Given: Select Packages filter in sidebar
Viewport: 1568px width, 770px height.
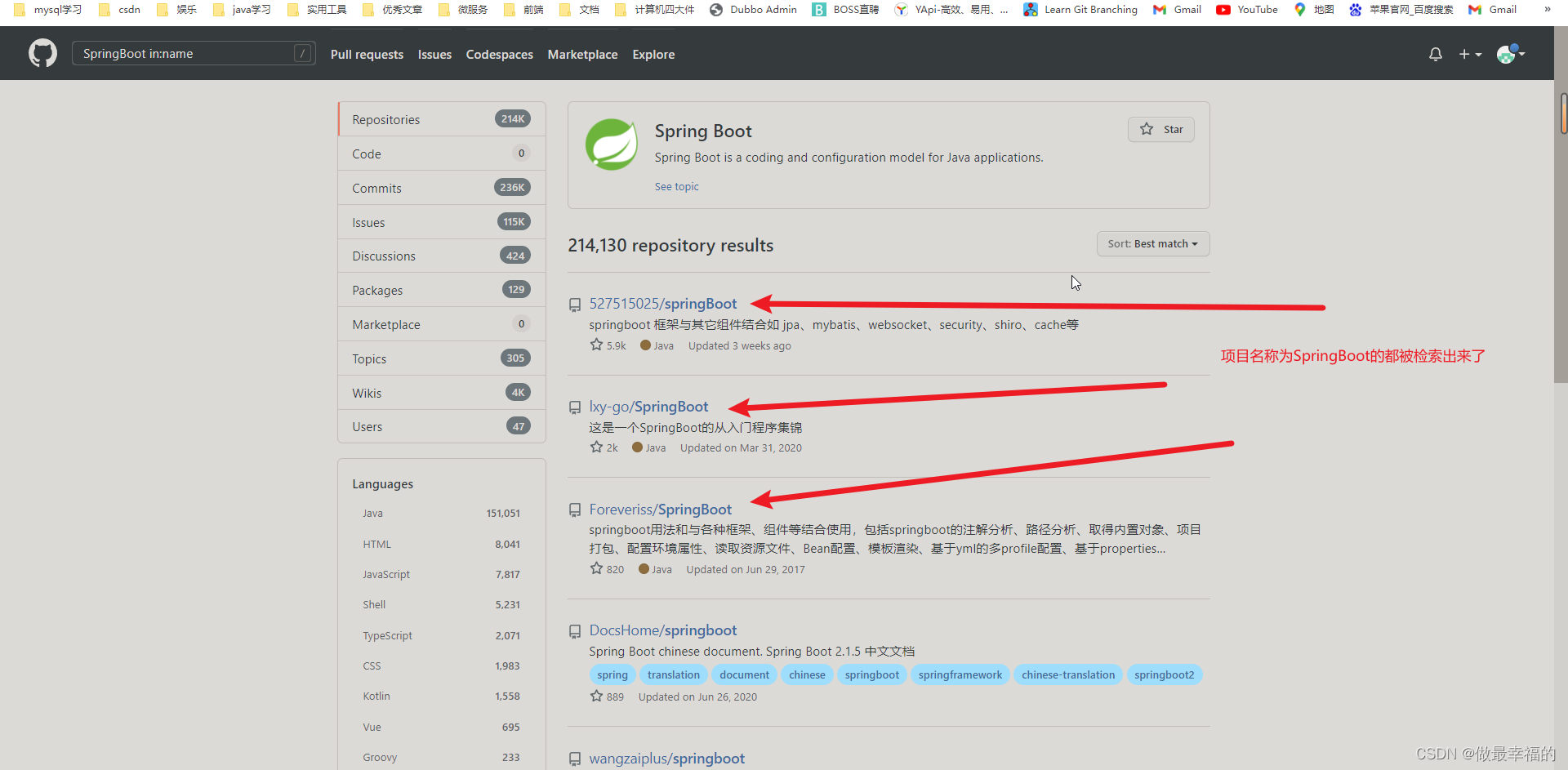Looking at the screenshot, I should [x=442, y=290].
